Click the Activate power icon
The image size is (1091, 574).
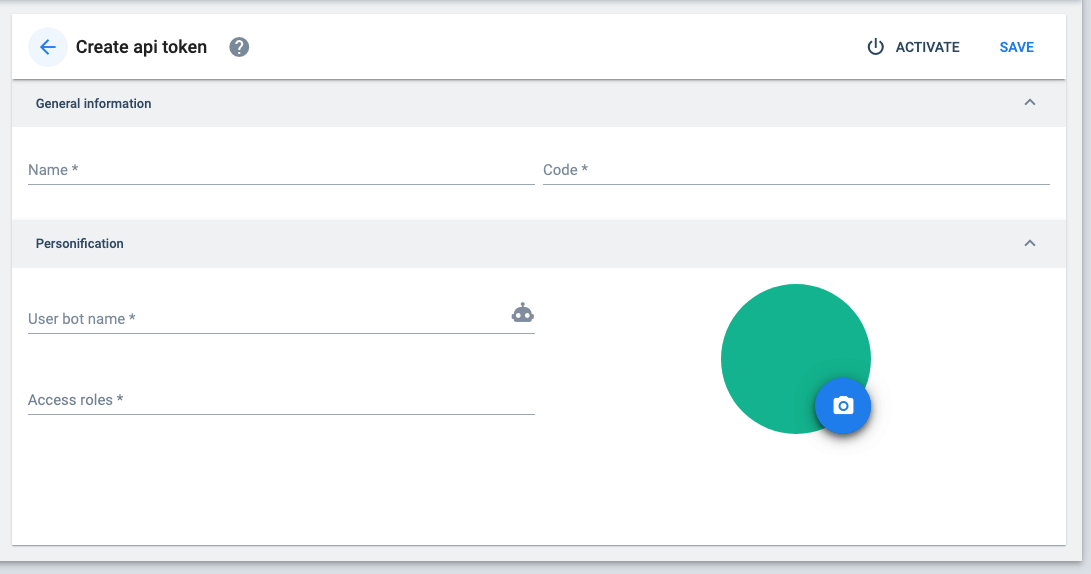pyautogui.click(x=875, y=47)
